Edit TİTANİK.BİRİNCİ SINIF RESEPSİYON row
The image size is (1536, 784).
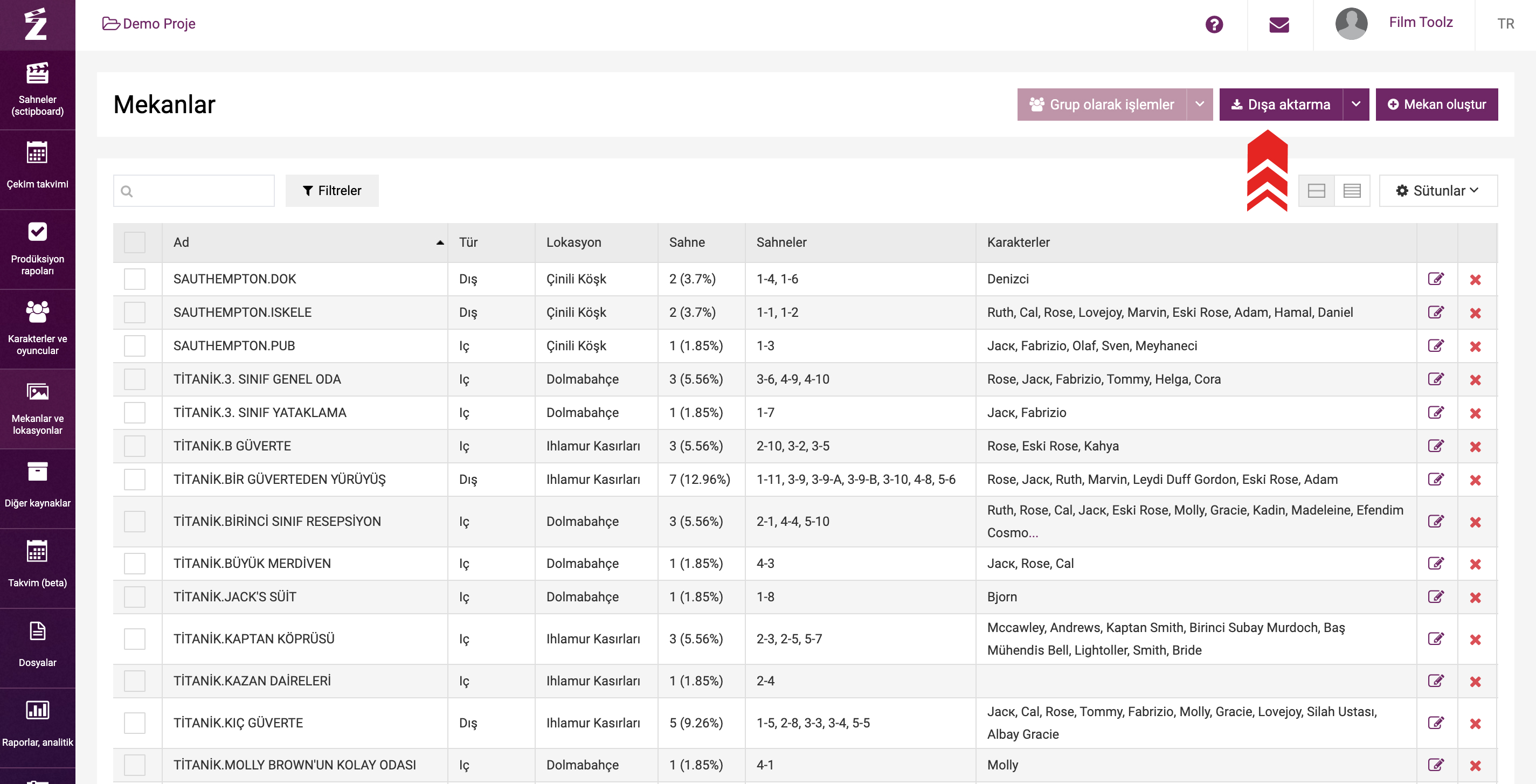pos(1436,522)
